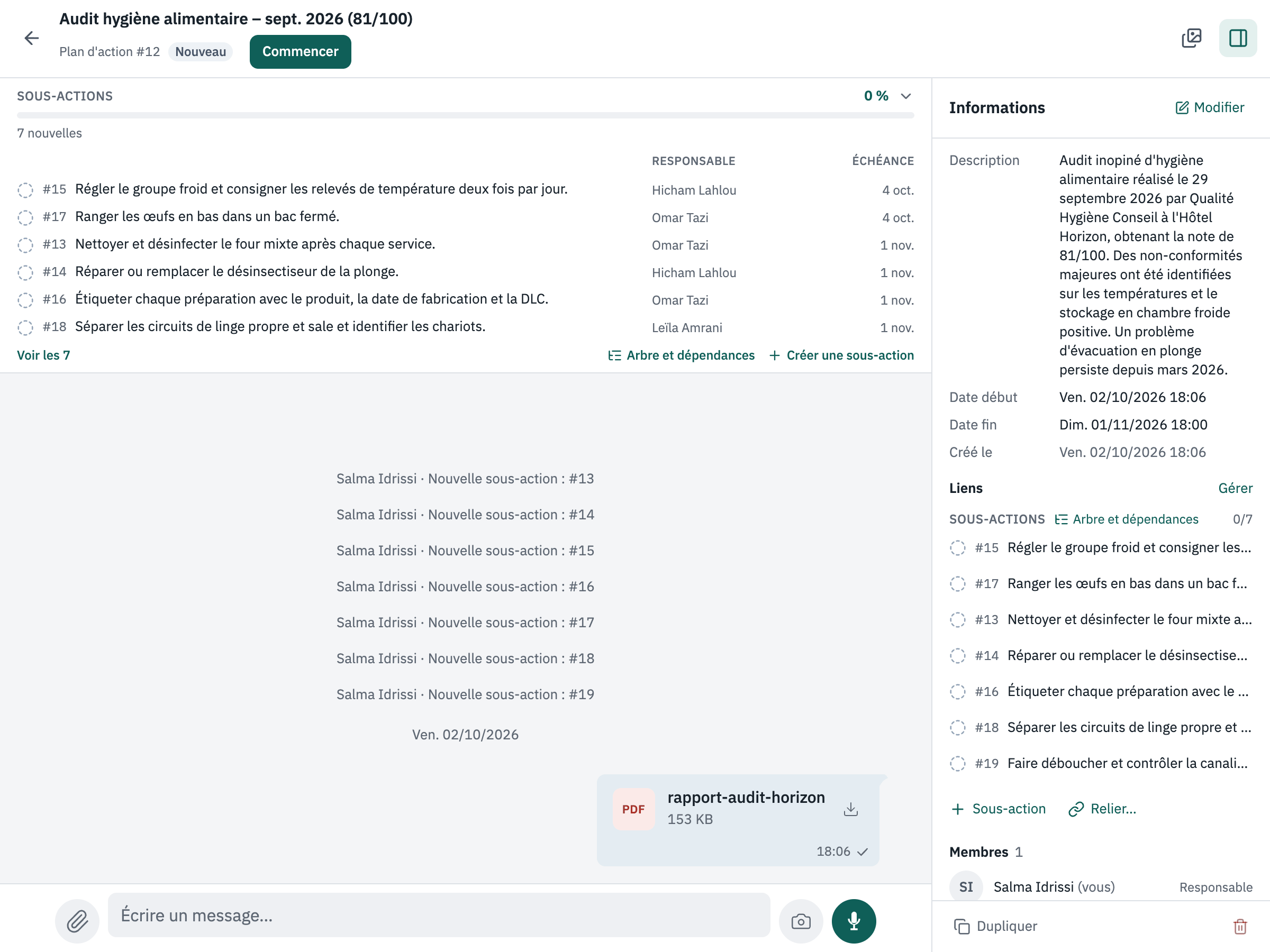Screen dimensions: 1270x952
Task: Start voice recording with microphone button
Action: 854,921
